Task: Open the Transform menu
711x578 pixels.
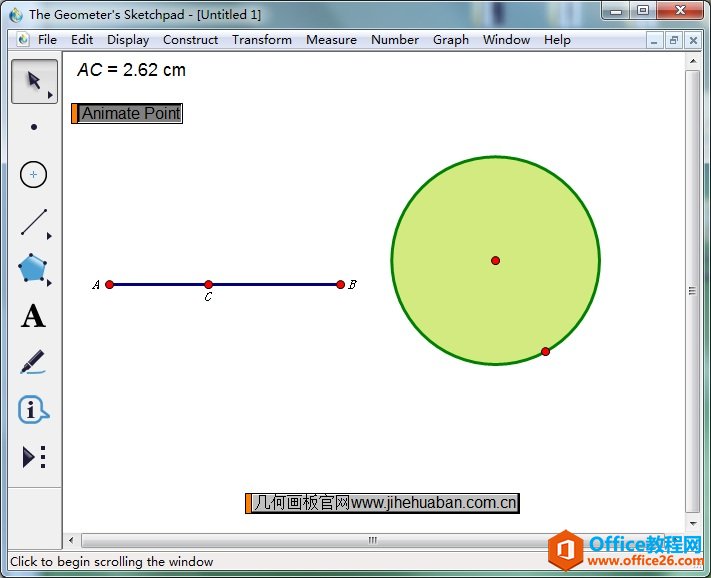Action: tap(262, 40)
